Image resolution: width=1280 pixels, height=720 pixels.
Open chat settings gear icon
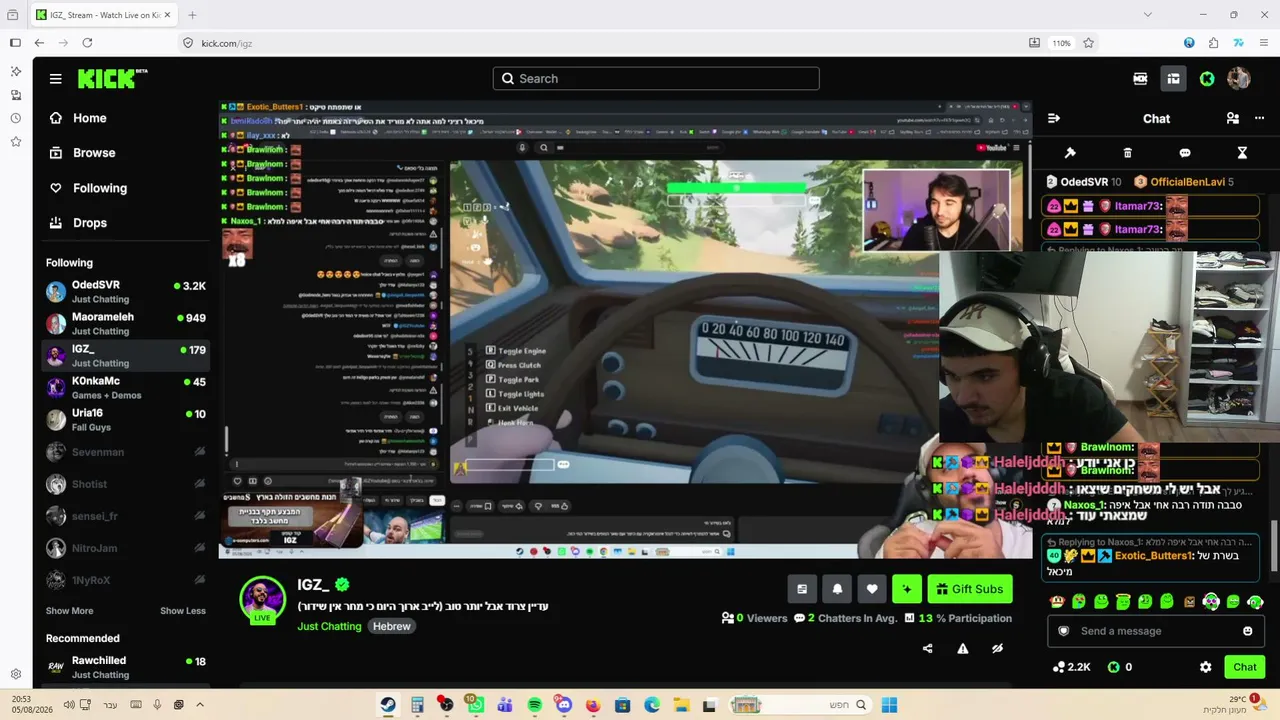[x=1205, y=667]
